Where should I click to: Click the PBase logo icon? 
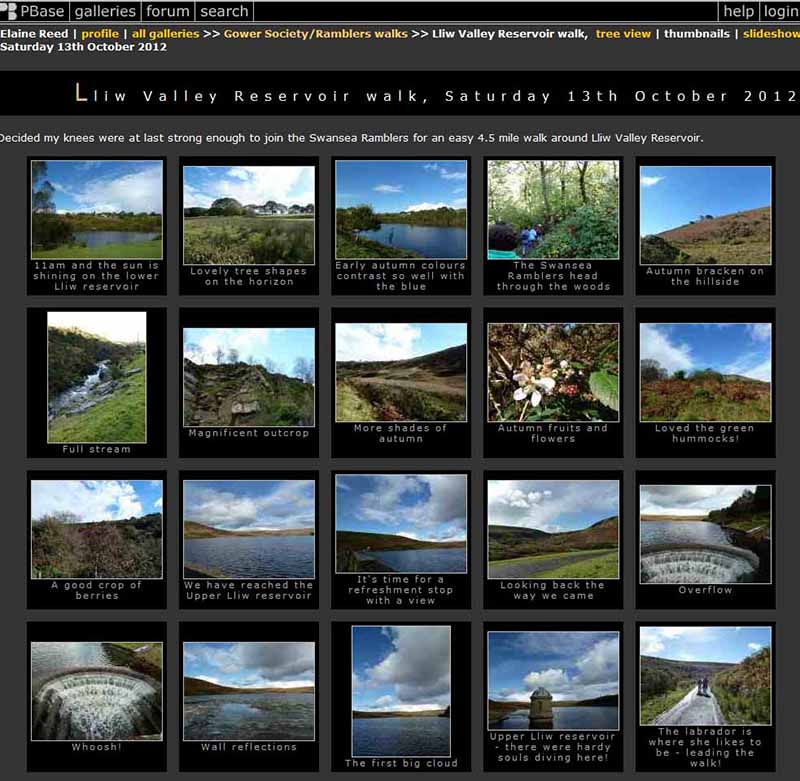tap(9, 11)
